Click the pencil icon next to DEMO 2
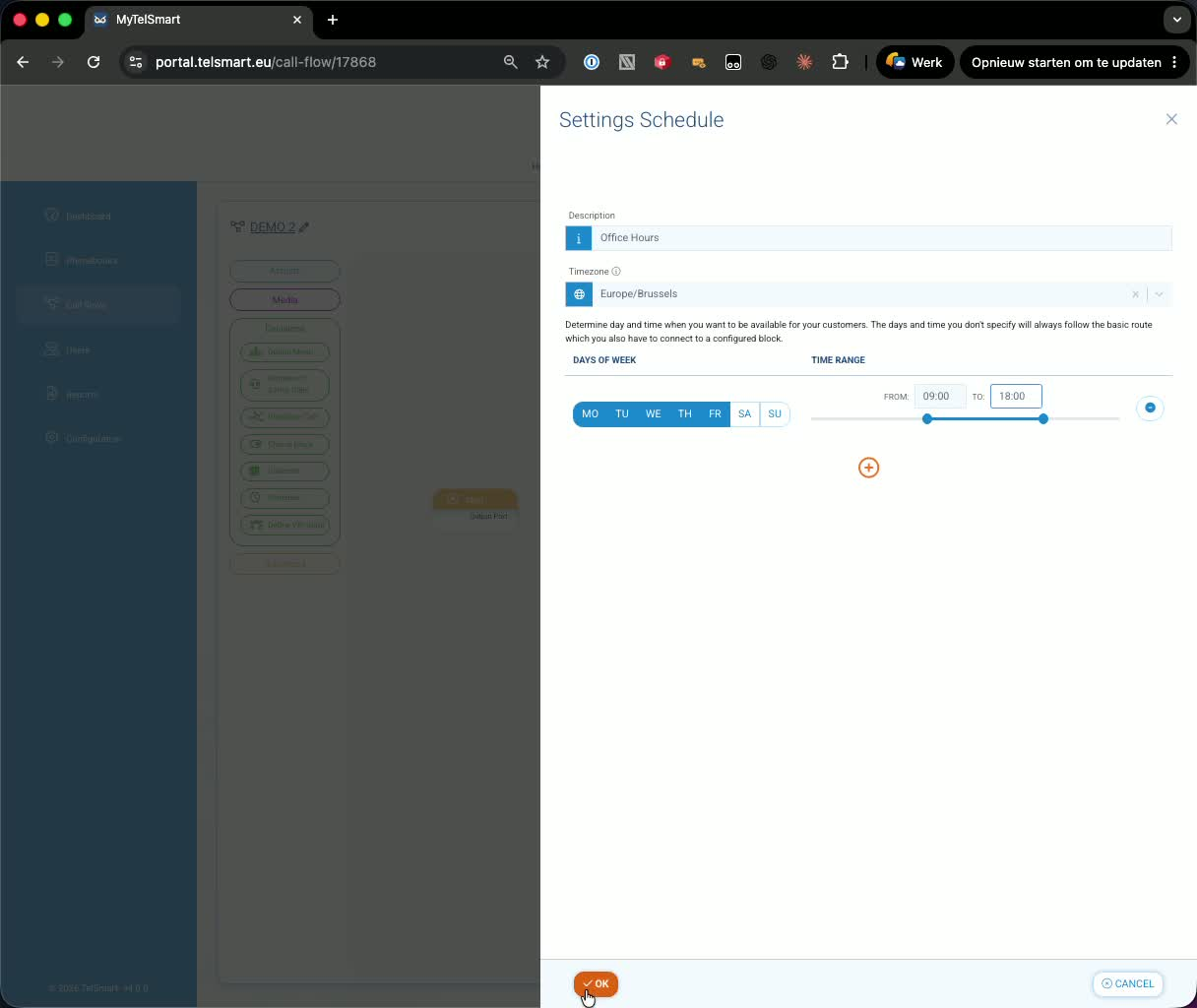1197x1008 pixels. pos(304,227)
